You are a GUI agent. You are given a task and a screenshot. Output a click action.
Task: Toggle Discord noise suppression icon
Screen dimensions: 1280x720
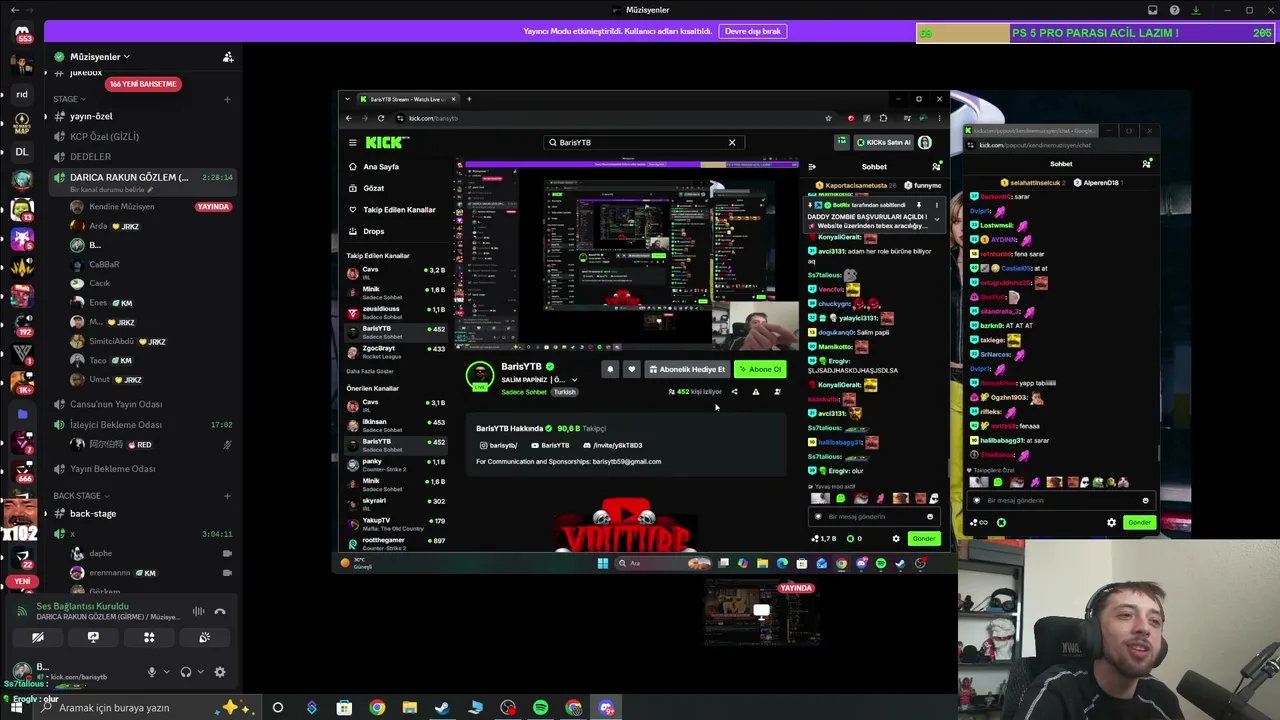pos(198,611)
